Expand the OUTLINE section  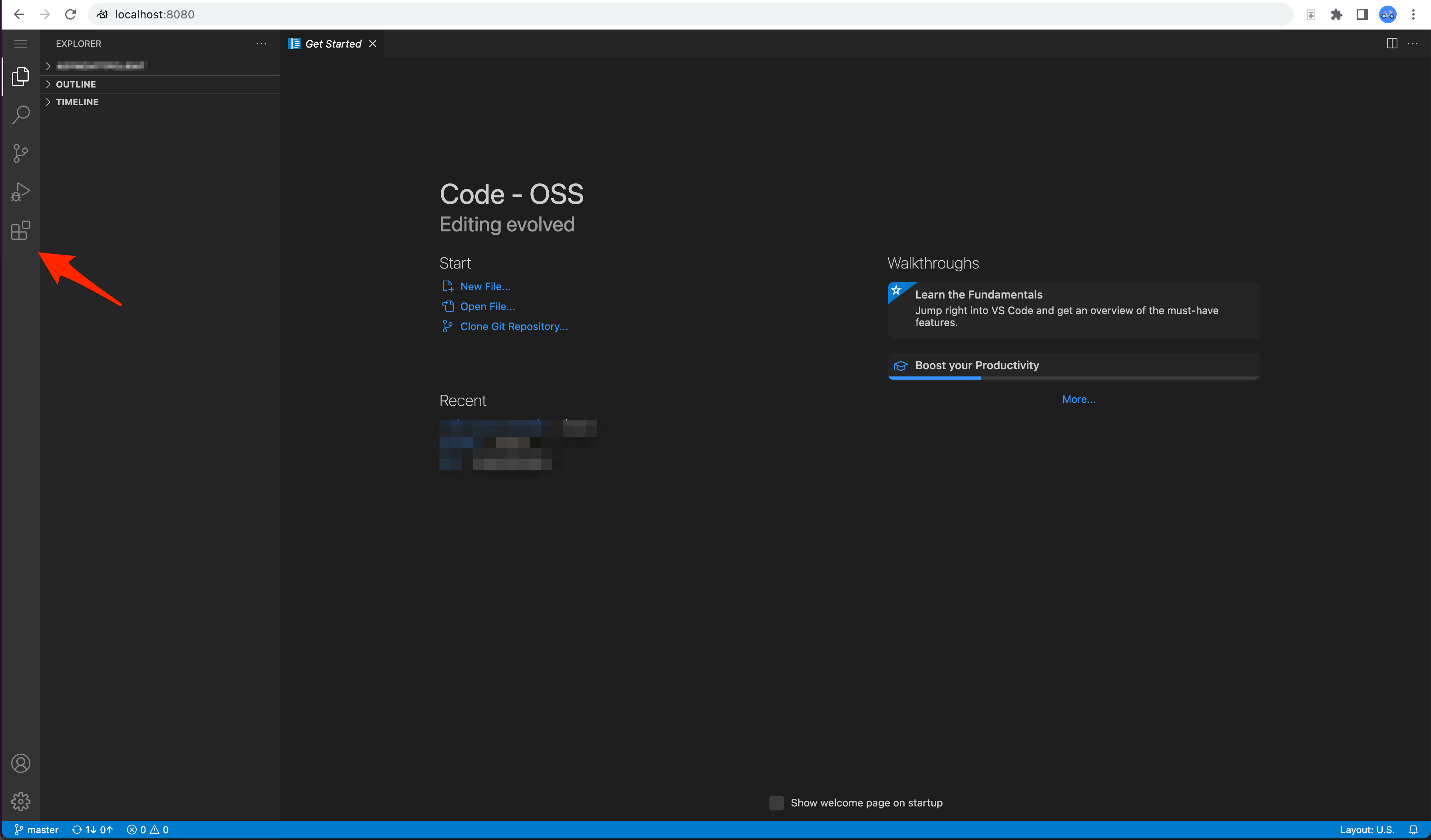point(76,84)
